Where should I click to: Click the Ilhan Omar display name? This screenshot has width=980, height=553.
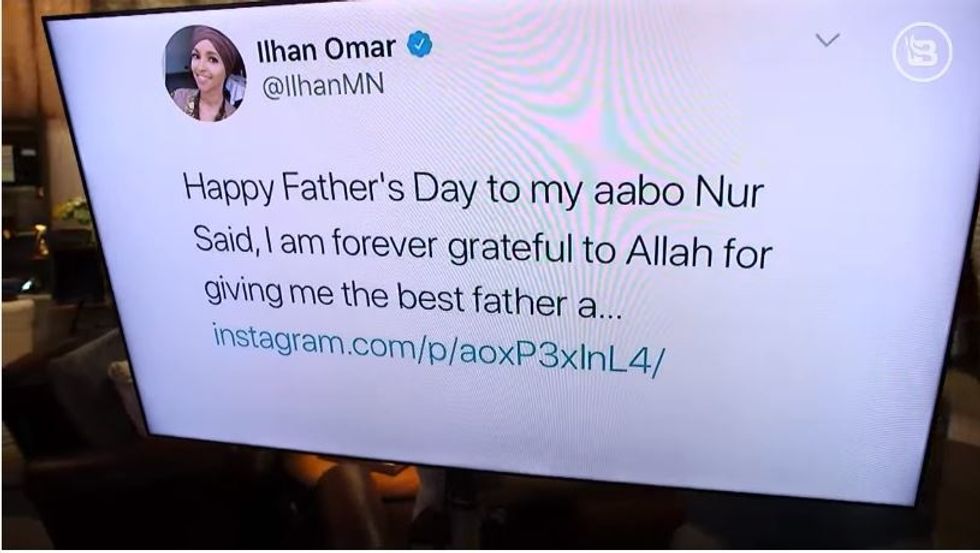(x=326, y=49)
